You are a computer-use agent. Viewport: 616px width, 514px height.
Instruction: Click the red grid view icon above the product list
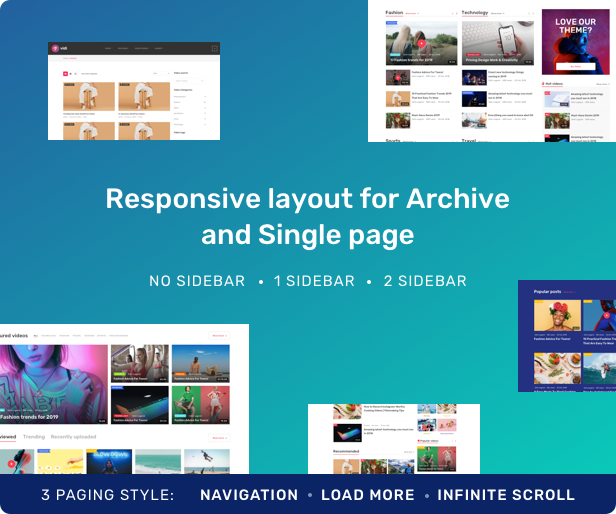[x=67, y=74]
